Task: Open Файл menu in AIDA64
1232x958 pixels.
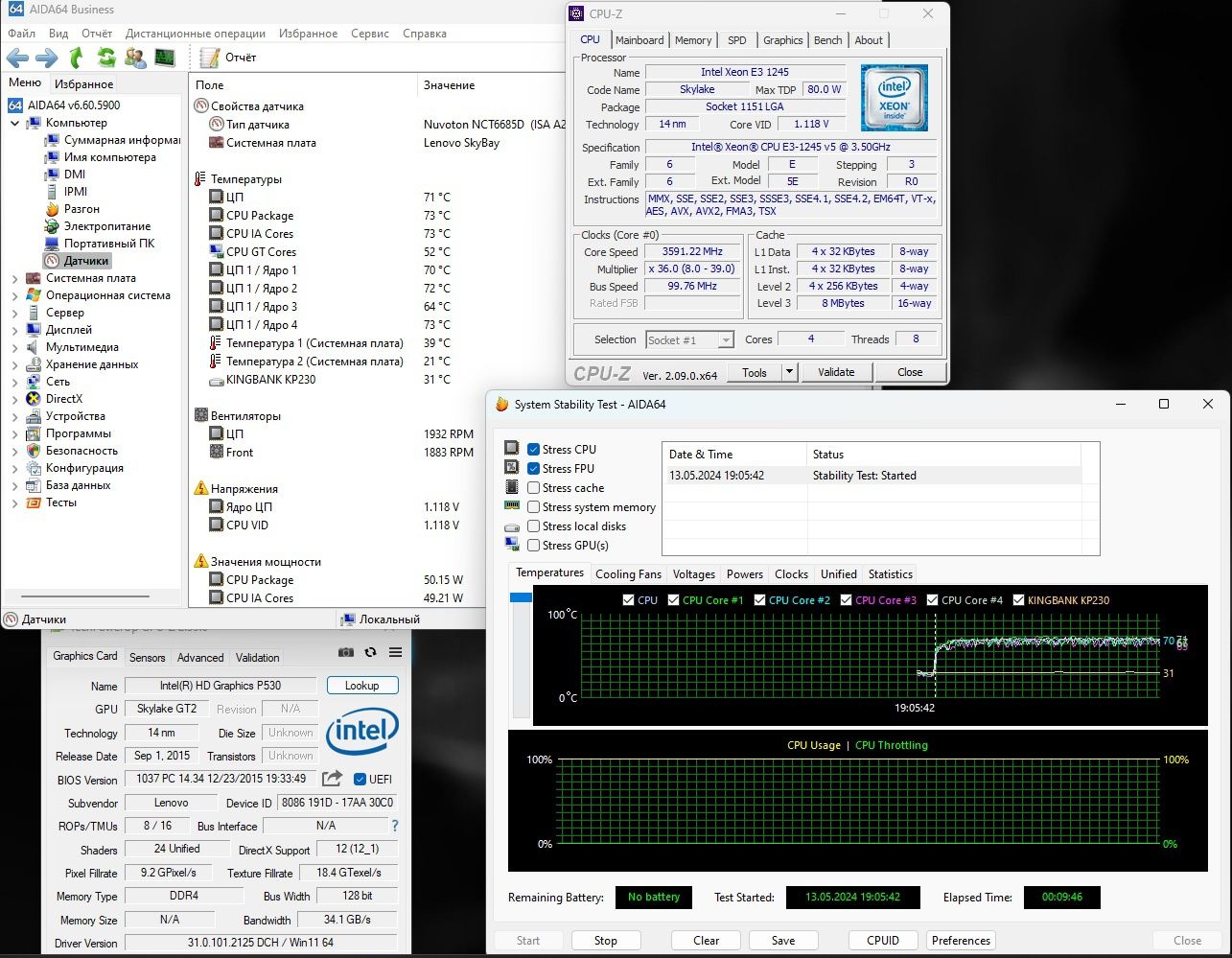Action: click(21, 34)
